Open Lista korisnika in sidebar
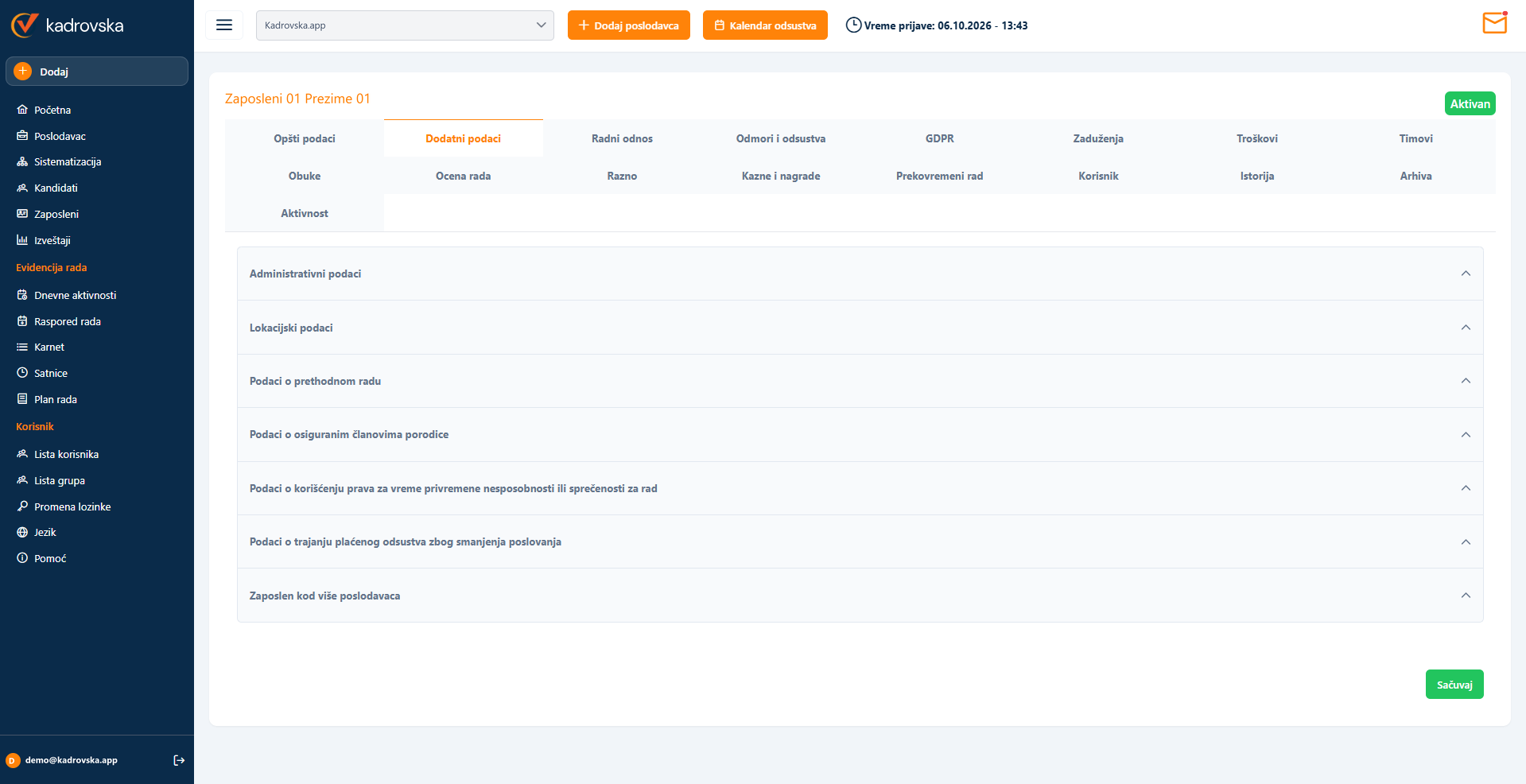The height and width of the screenshot is (784, 1526). [x=66, y=454]
